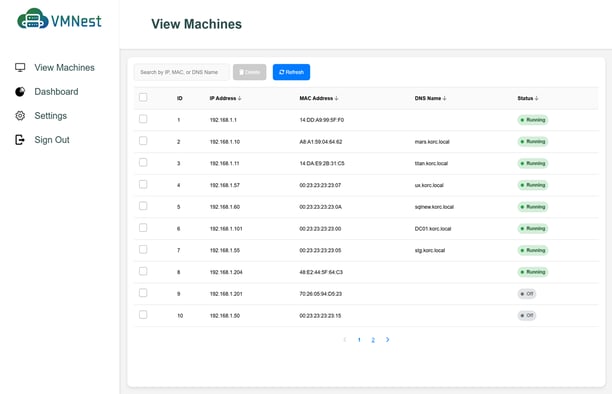Click the Settings gear icon

click(20, 116)
